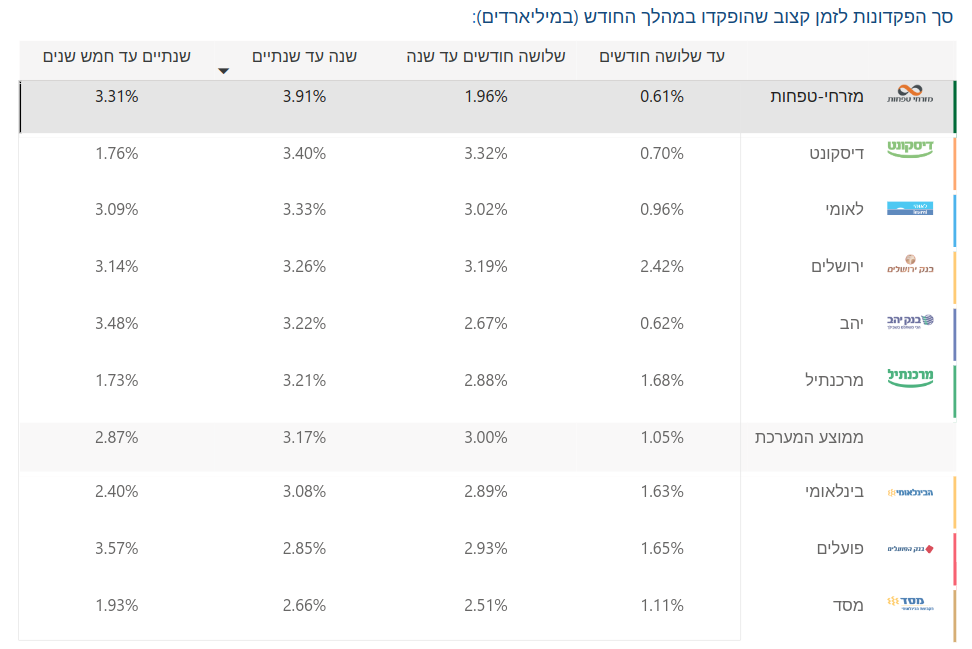972x649 pixels.
Task: Click the Massad bank logo
Action: (x=909, y=603)
